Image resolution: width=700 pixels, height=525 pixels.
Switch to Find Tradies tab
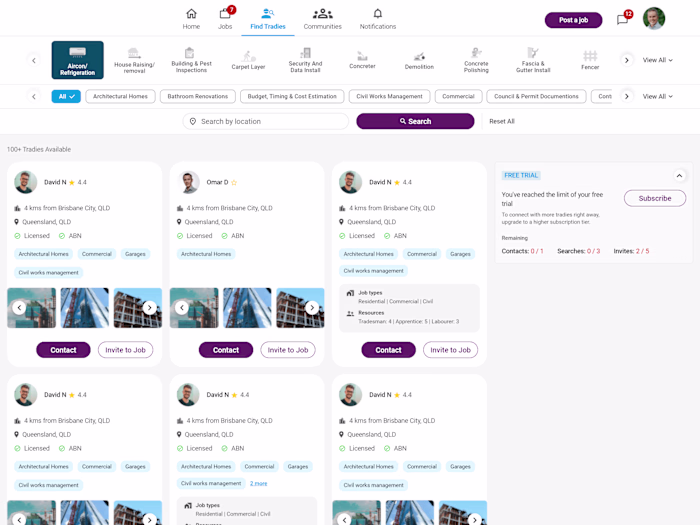(267, 19)
